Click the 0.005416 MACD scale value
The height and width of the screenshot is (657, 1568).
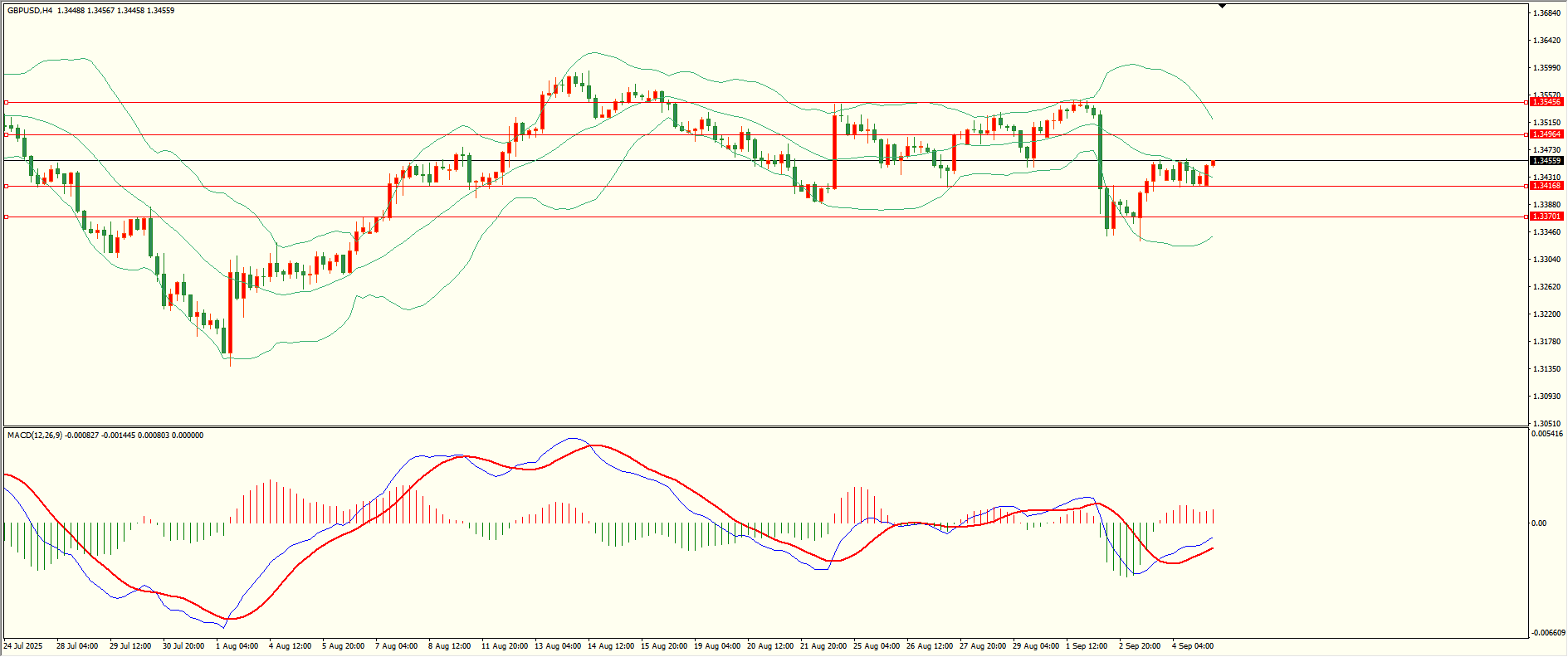1548,434
